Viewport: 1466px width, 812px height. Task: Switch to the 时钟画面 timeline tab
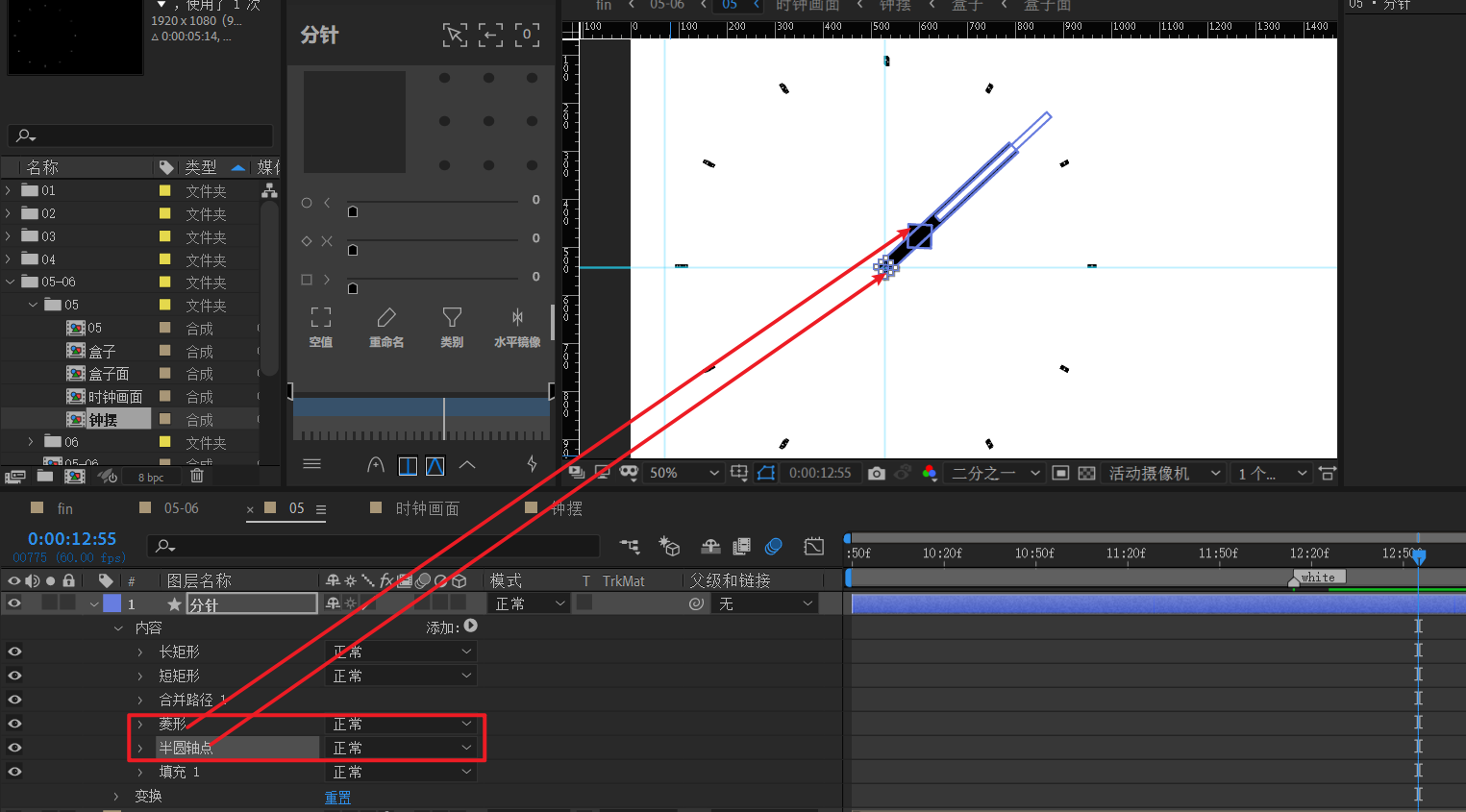tap(428, 508)
